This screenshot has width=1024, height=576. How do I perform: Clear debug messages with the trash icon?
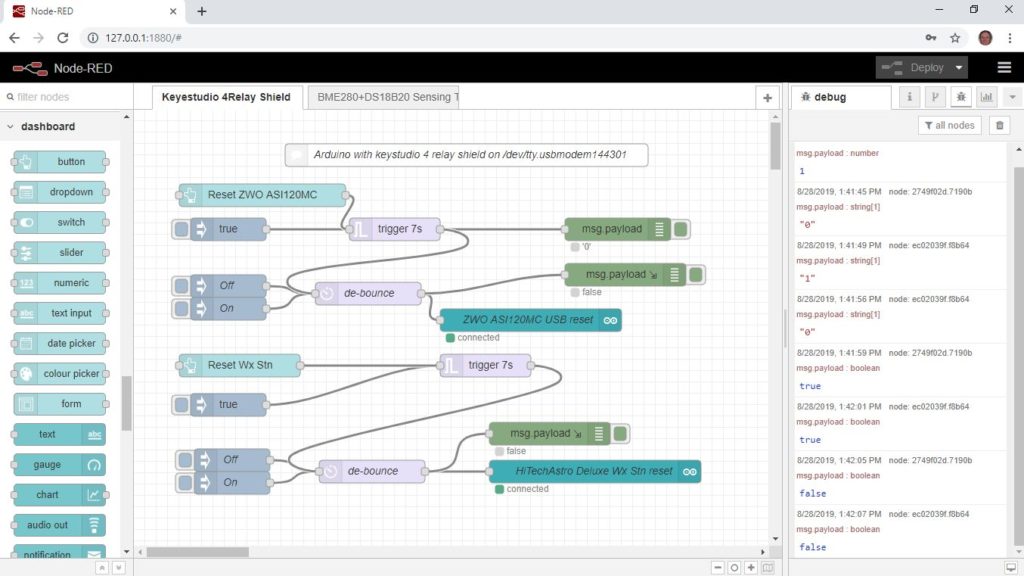tap(999, 125)
